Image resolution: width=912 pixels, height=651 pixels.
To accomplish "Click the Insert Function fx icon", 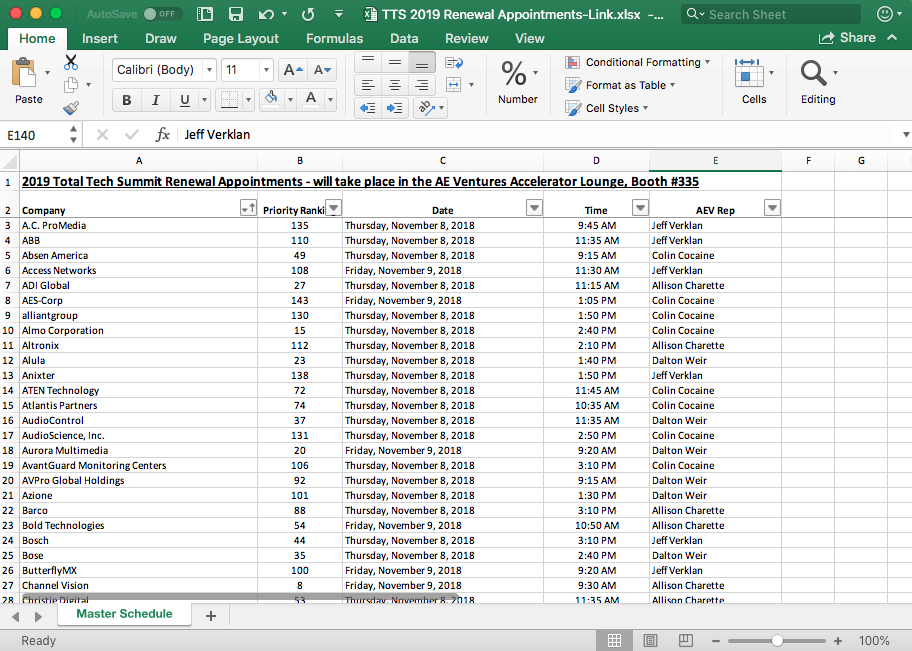I will tap(162, 135).
